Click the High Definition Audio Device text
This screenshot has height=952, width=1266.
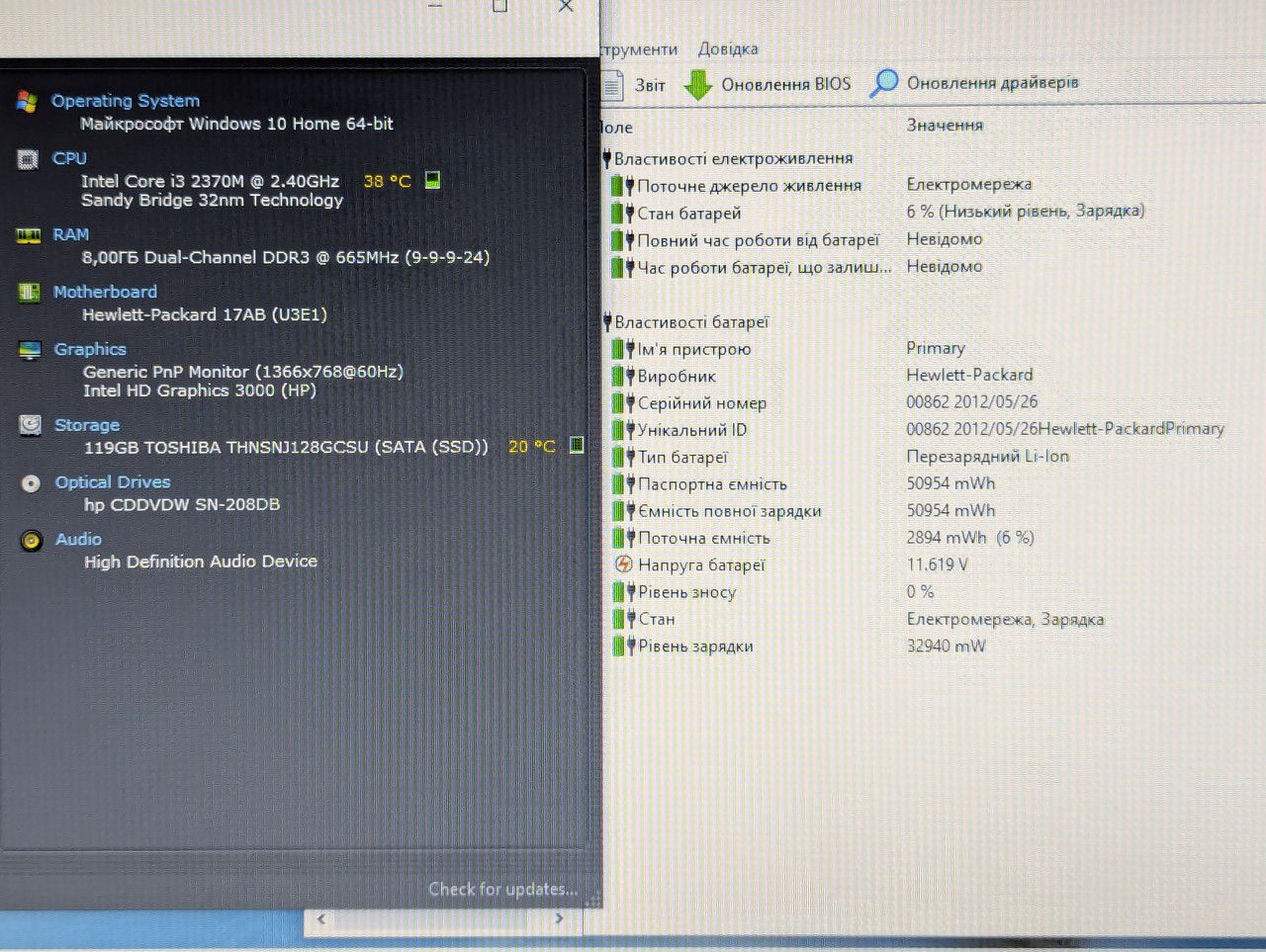[x=201, y=562]
